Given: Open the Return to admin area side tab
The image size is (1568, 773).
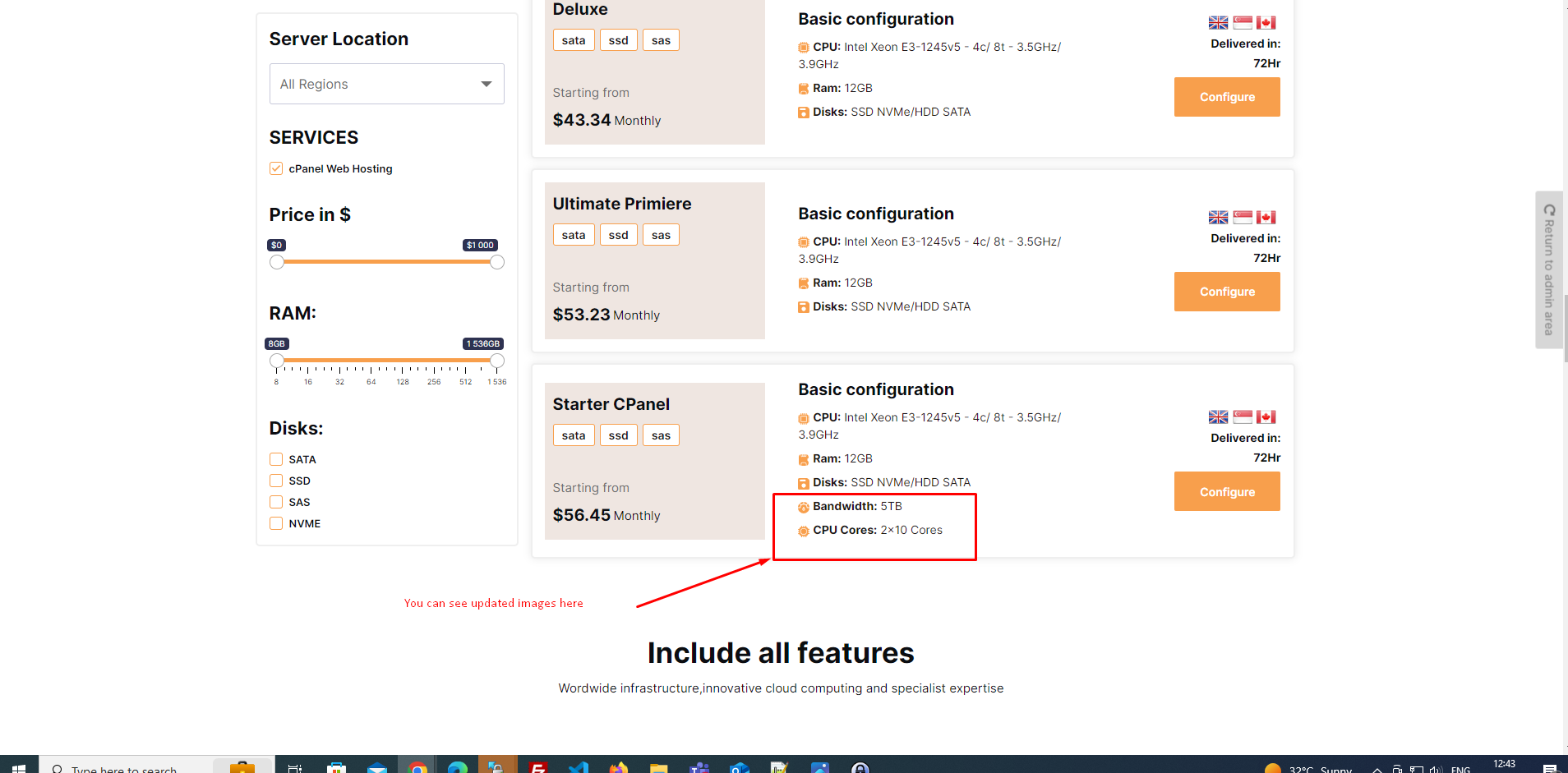Looking at the screenshot, I should coord(1549,269).
